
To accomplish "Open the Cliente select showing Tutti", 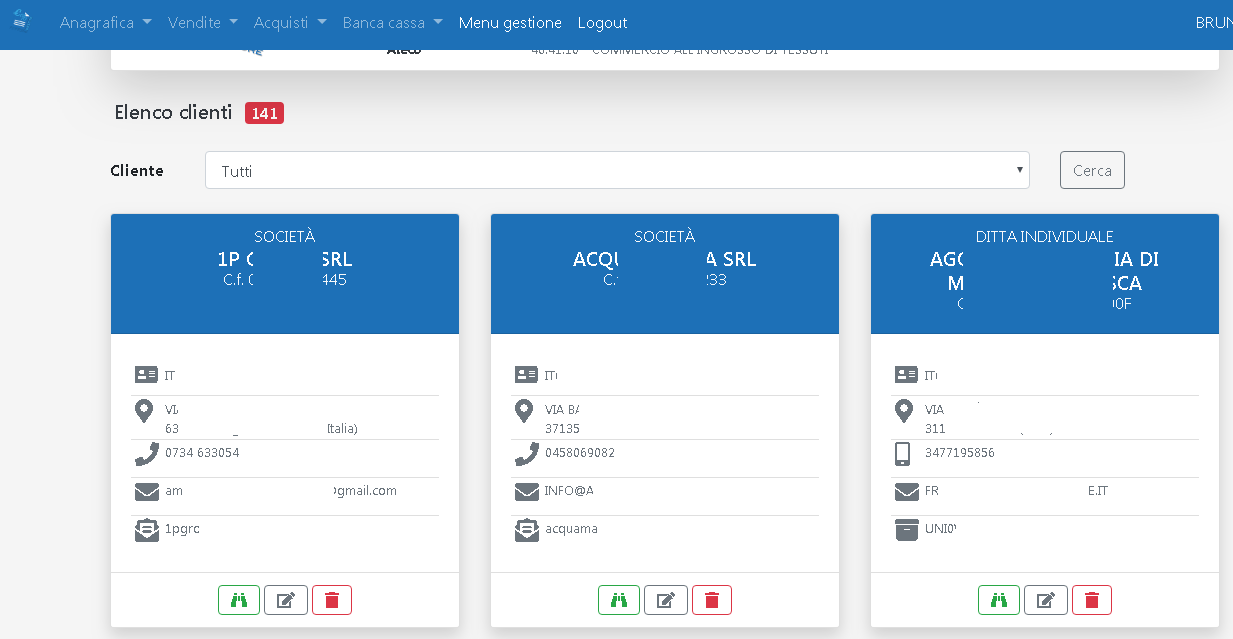I will (x=617, y=170).
